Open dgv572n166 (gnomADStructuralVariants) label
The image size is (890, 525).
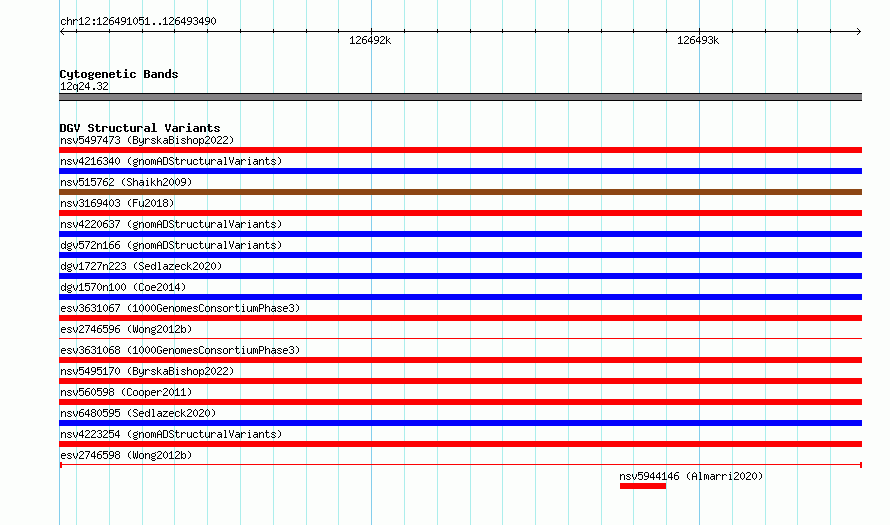tap(171, 245)
